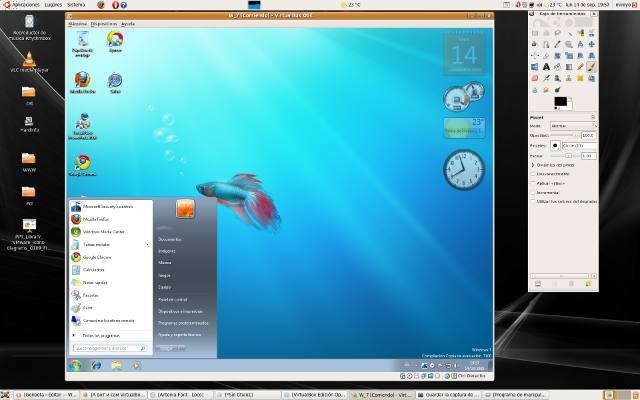Open Safari shortcut on the Windows desktop
This screenshot has width=640, height=400.
(115, 82)
